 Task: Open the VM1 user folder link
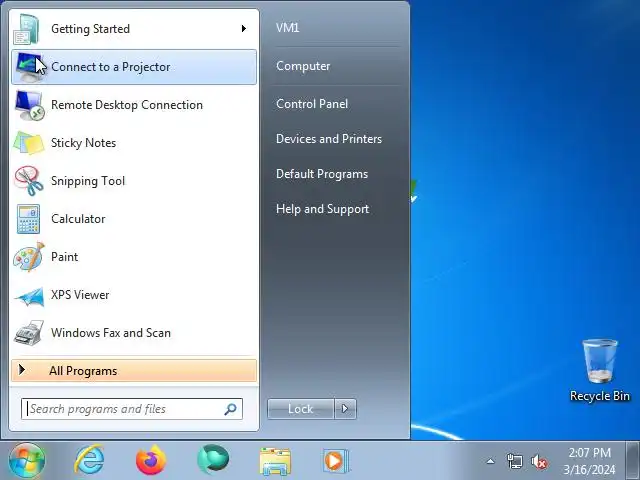pyautogui.click(x=288, y=28)
